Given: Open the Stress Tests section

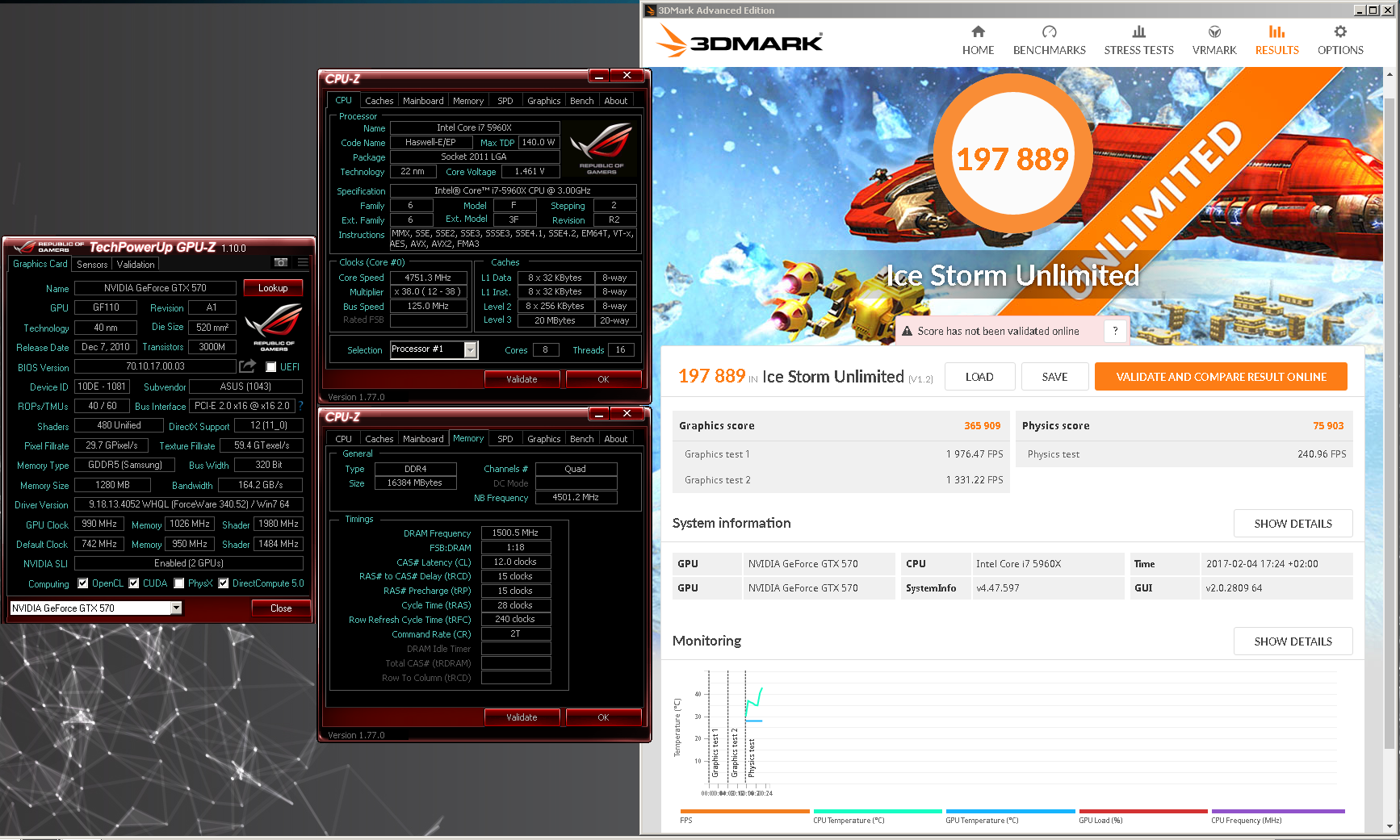Looking at the screenshot, I should pos(1138,40).
